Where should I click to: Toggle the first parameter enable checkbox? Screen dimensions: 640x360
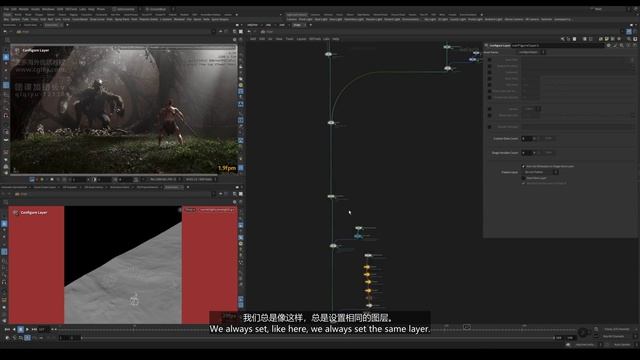coord(489,60)
